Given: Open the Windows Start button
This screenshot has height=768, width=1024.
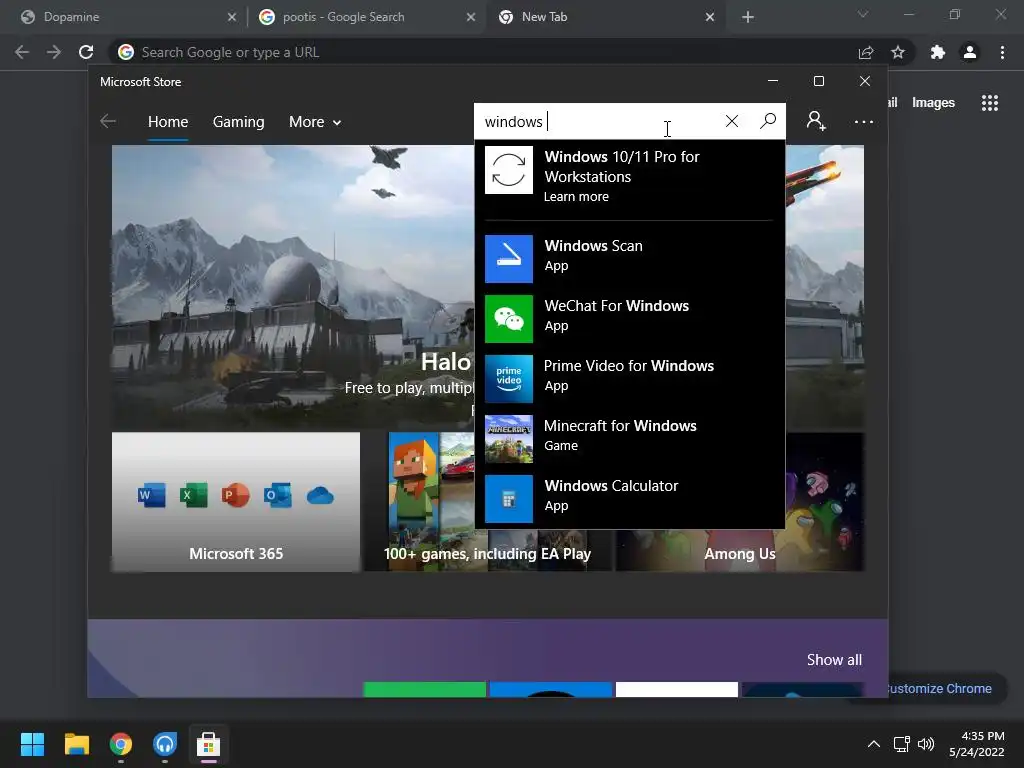Looking at the screenshot, I should click(x=32, y=744).
